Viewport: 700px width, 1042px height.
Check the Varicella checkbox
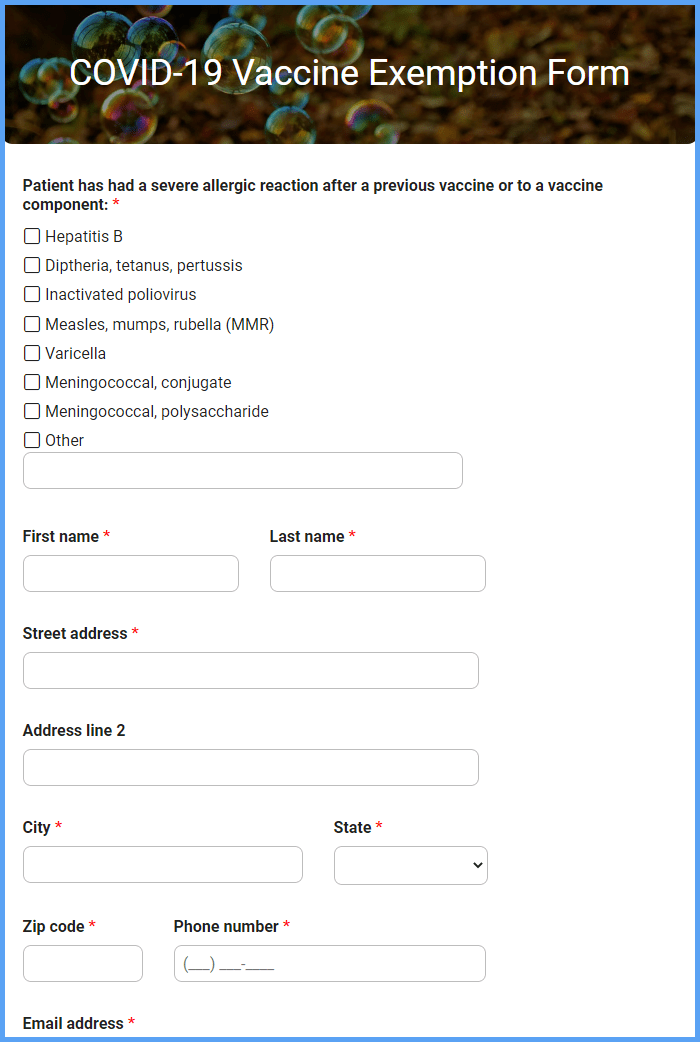(32, 353)
